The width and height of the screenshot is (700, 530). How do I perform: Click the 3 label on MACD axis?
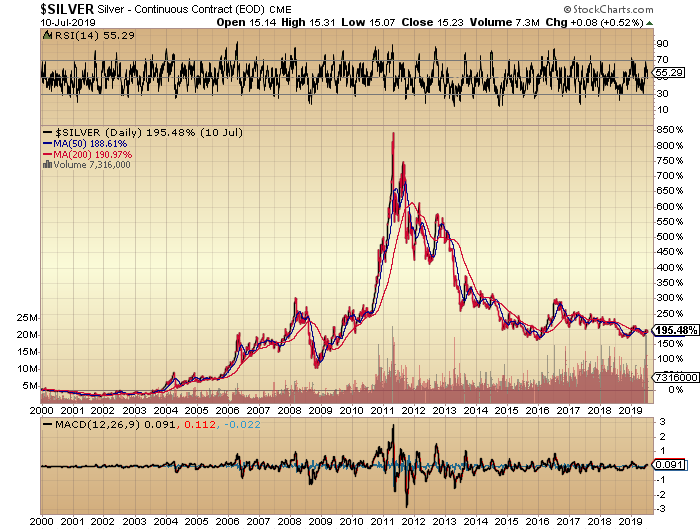(662, 422)
